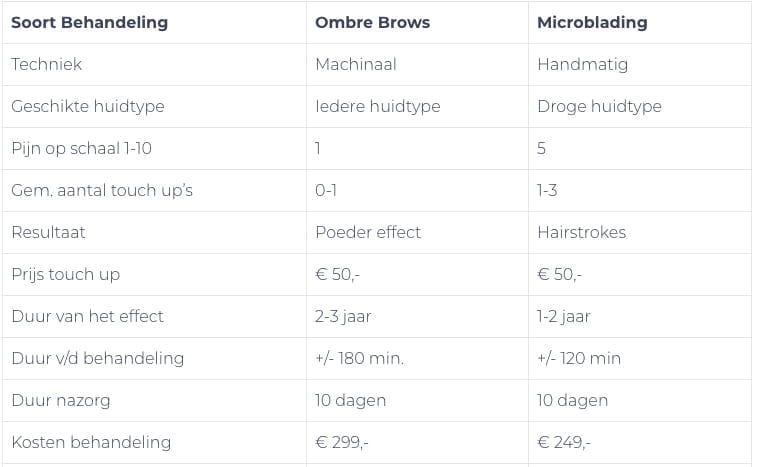The image size is (760, 467).
Task: Click the Machinaal cell
Action: [356, 64]
